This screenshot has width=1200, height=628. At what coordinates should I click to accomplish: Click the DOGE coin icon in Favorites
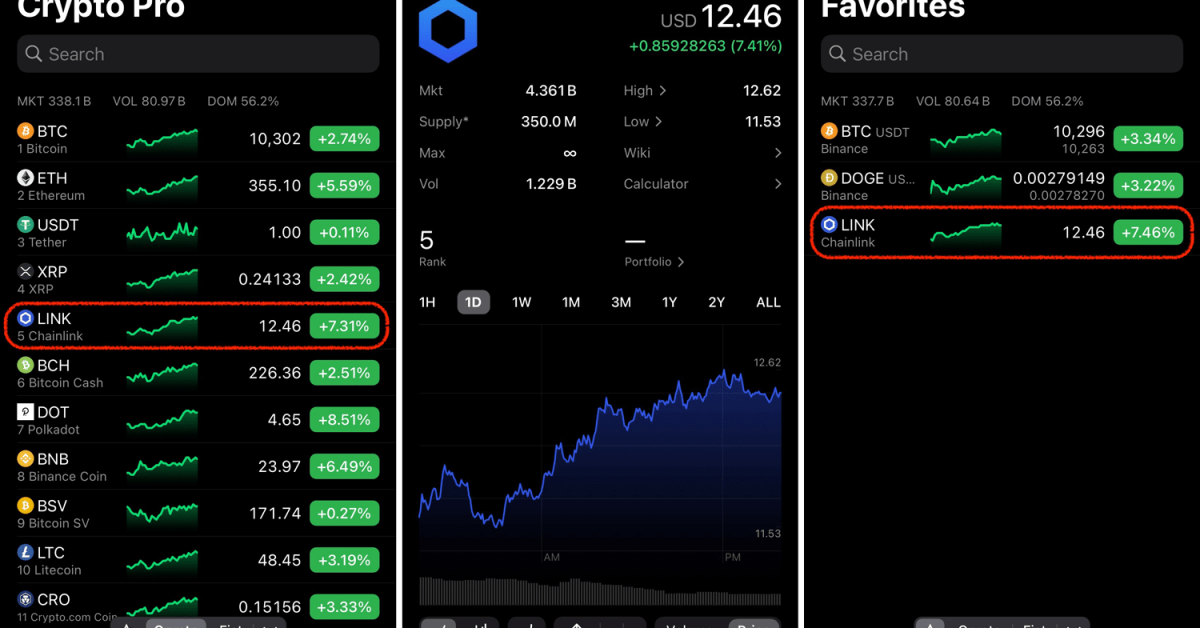(x=829, y=178)
